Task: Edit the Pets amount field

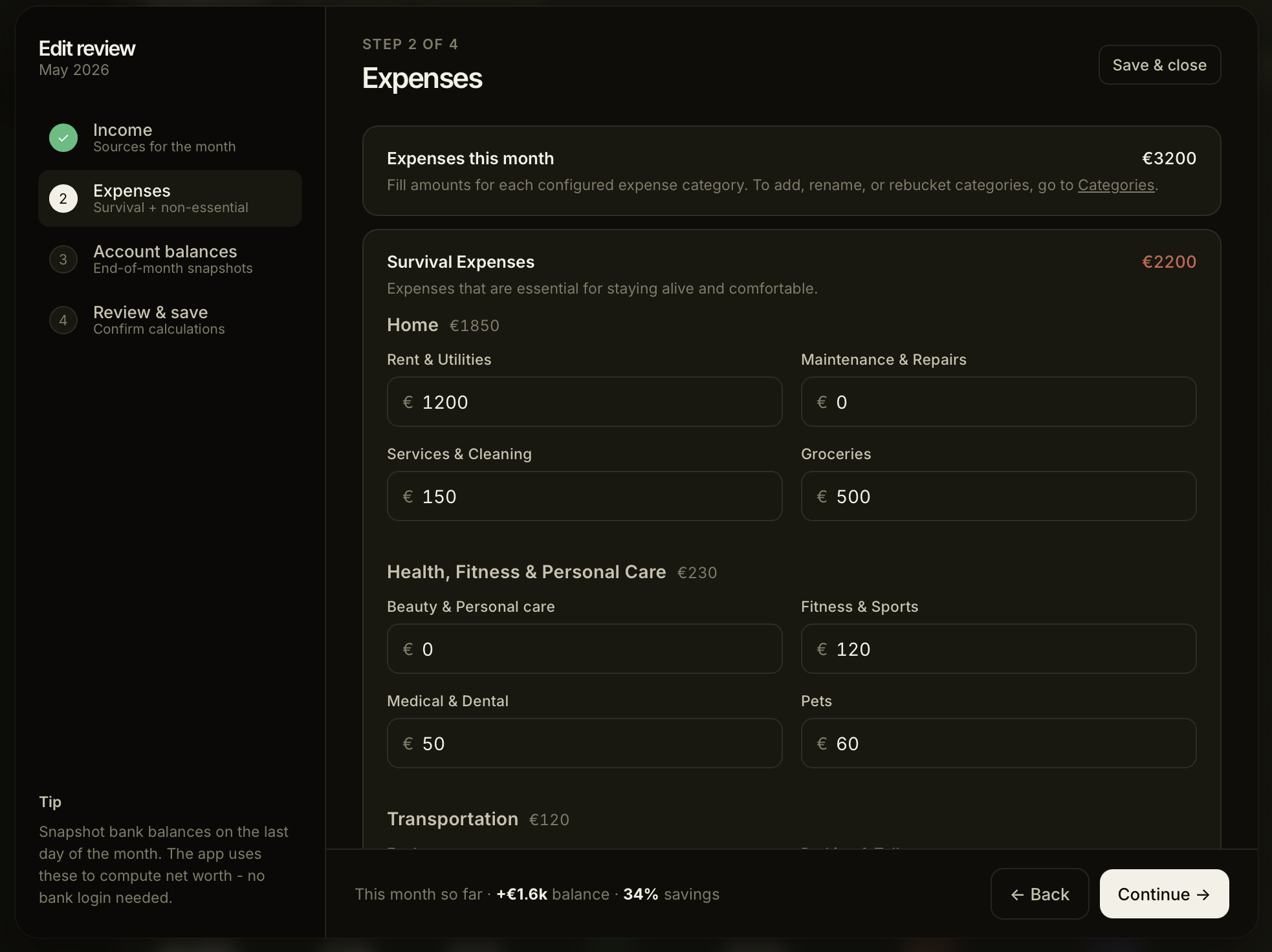Action: coord(999,743)
